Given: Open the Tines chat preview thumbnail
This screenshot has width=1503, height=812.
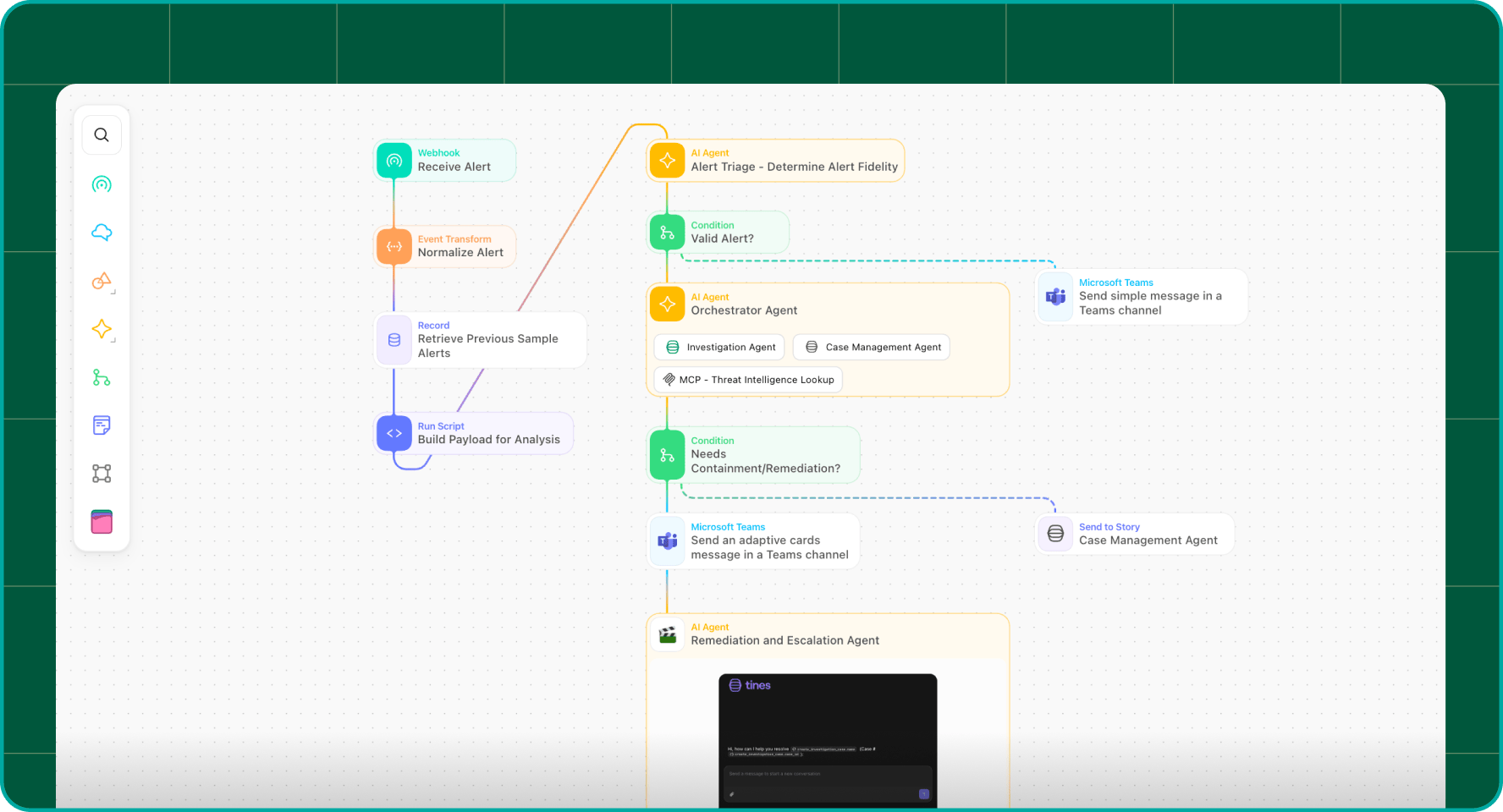Looking at the screenshot, I should pos(828,741).
